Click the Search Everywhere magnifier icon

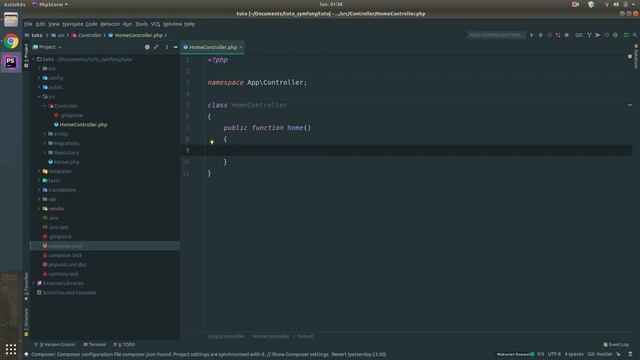coord(635,35)
